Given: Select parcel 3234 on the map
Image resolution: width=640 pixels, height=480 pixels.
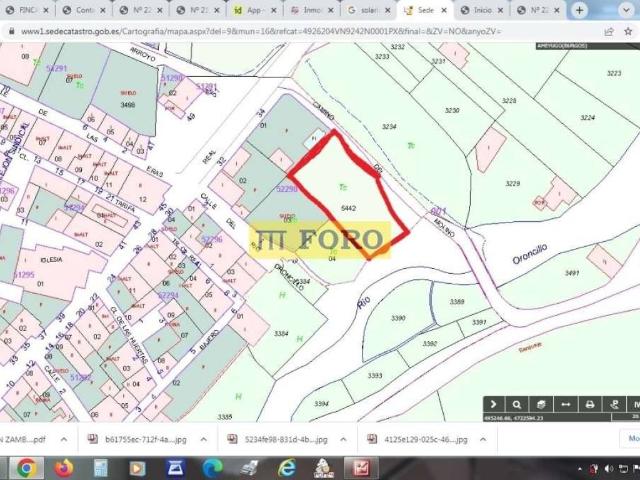Looking at the screenshot, I should [389, 127].
